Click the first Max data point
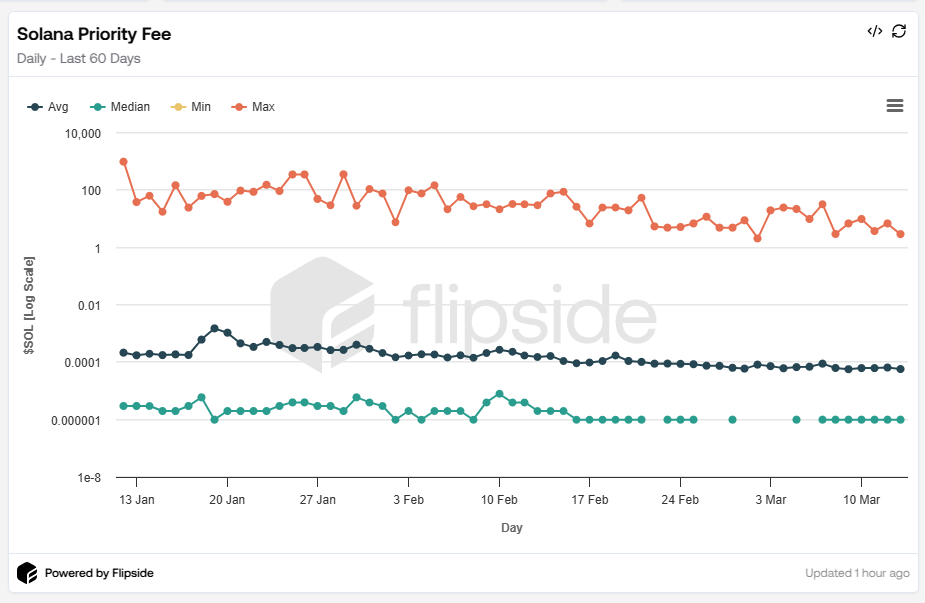The image size is (925, 603). point(123,161)
